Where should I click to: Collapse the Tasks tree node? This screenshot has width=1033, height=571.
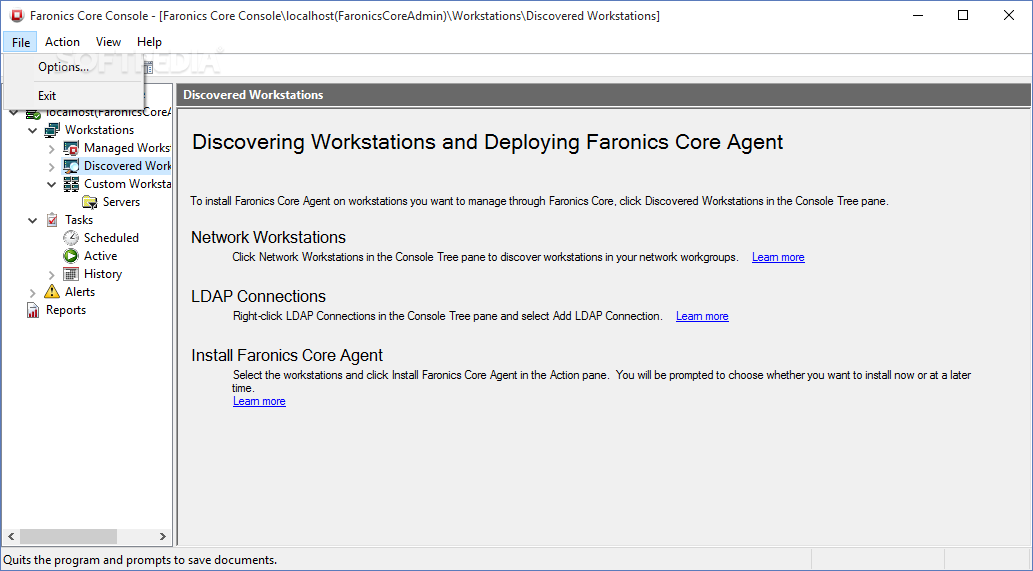coord(32,221)
